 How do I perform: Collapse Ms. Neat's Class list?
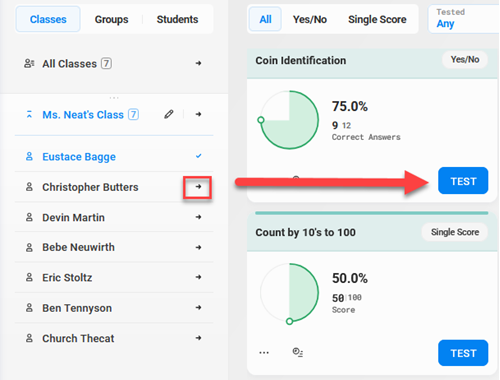[29, 114]
